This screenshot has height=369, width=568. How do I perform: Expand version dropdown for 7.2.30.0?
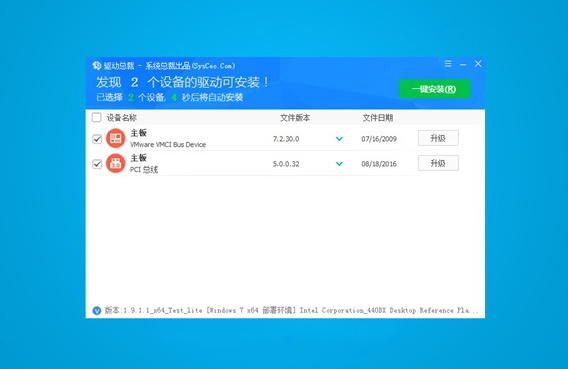tap(339, 139)
